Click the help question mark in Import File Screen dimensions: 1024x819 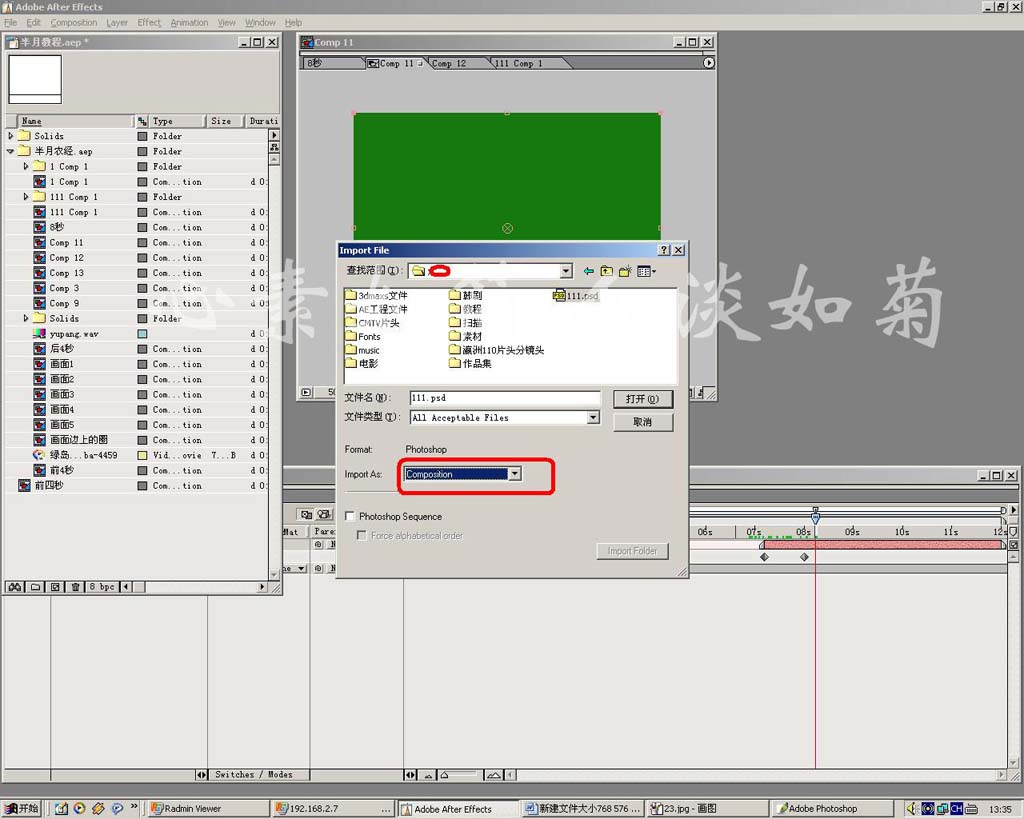(664, 250)
